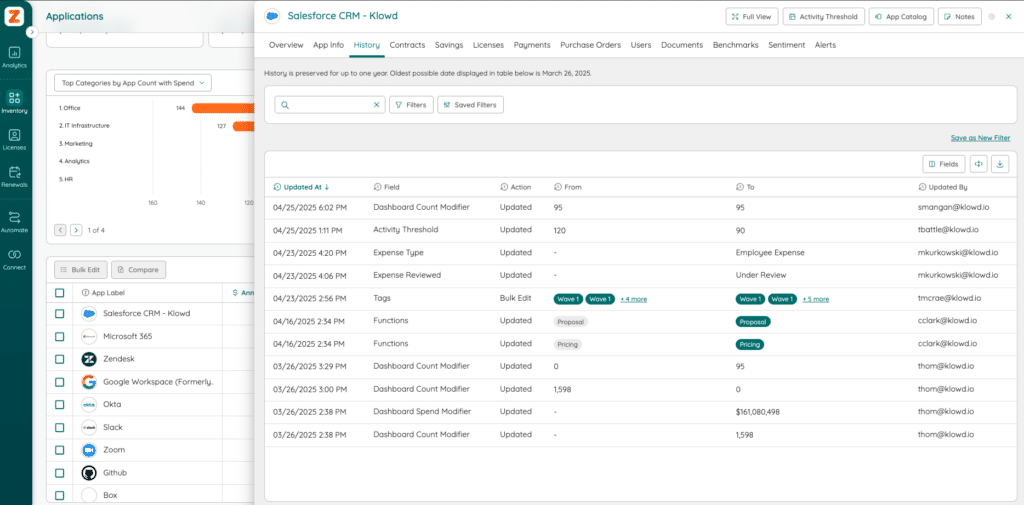Viewport: 1024px width, 505px height.
Task: Expand the sidebar with the arrow toggle
Action: 31,31
